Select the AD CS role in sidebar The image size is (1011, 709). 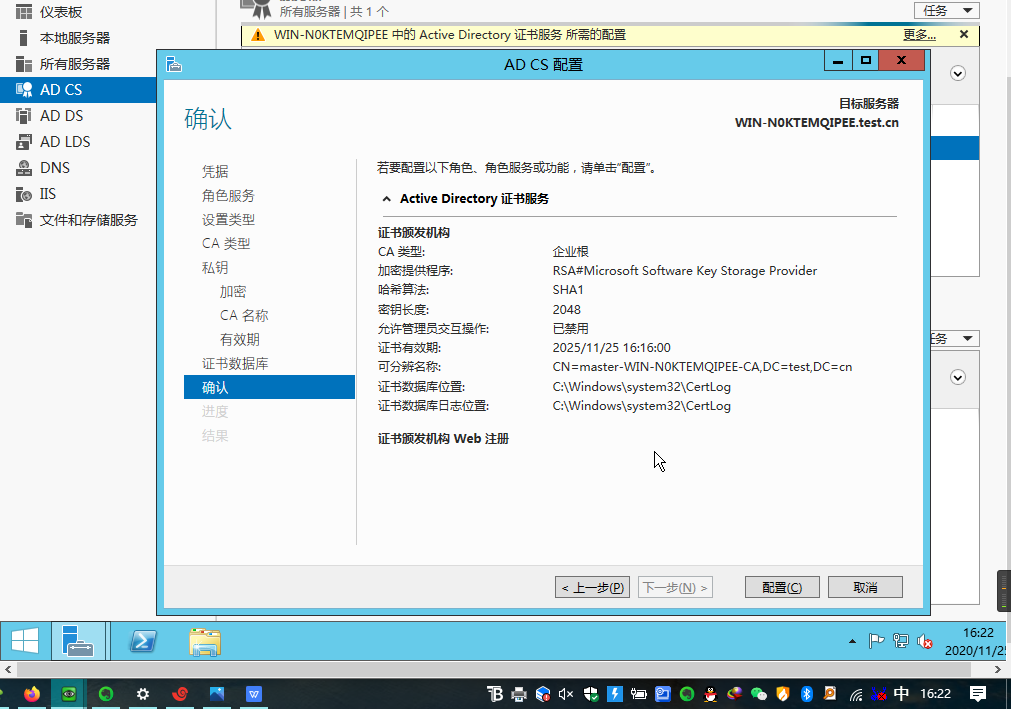pos(77,90)
